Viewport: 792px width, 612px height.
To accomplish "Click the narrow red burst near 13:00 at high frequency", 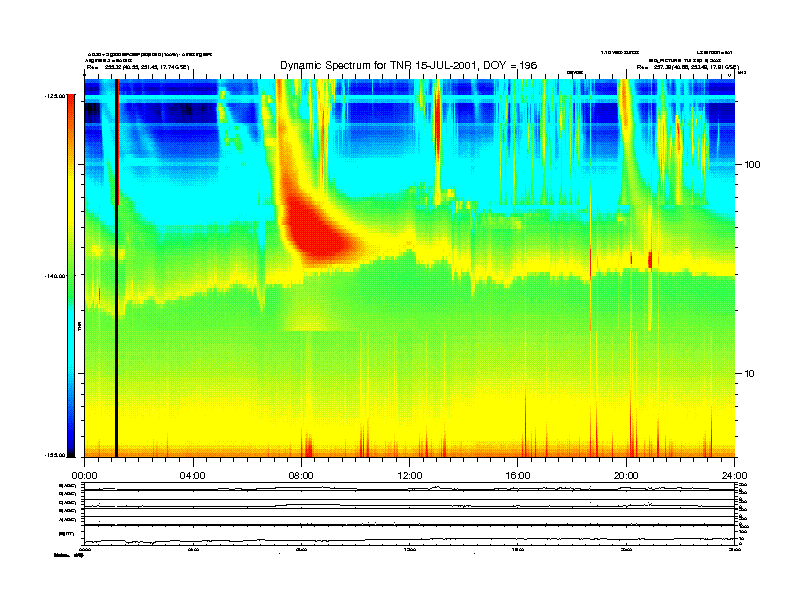I will 437,119.
